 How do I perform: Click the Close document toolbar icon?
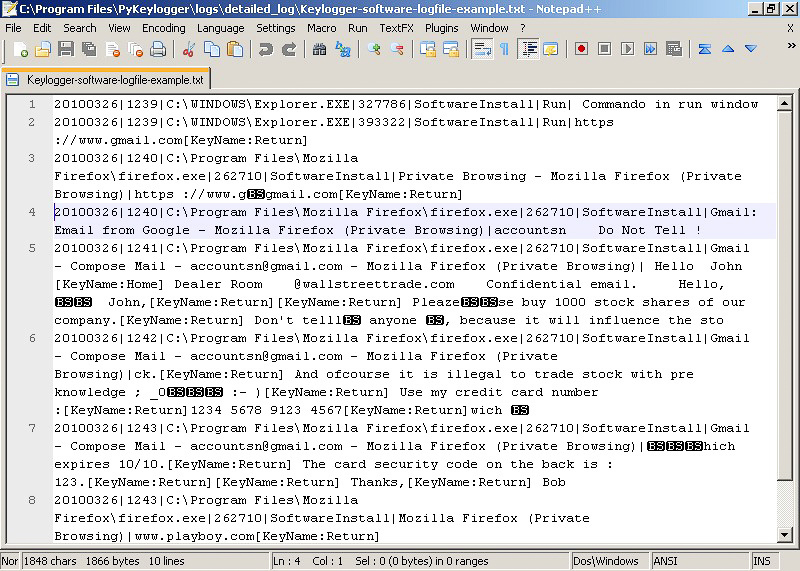(x=112, y=49)
